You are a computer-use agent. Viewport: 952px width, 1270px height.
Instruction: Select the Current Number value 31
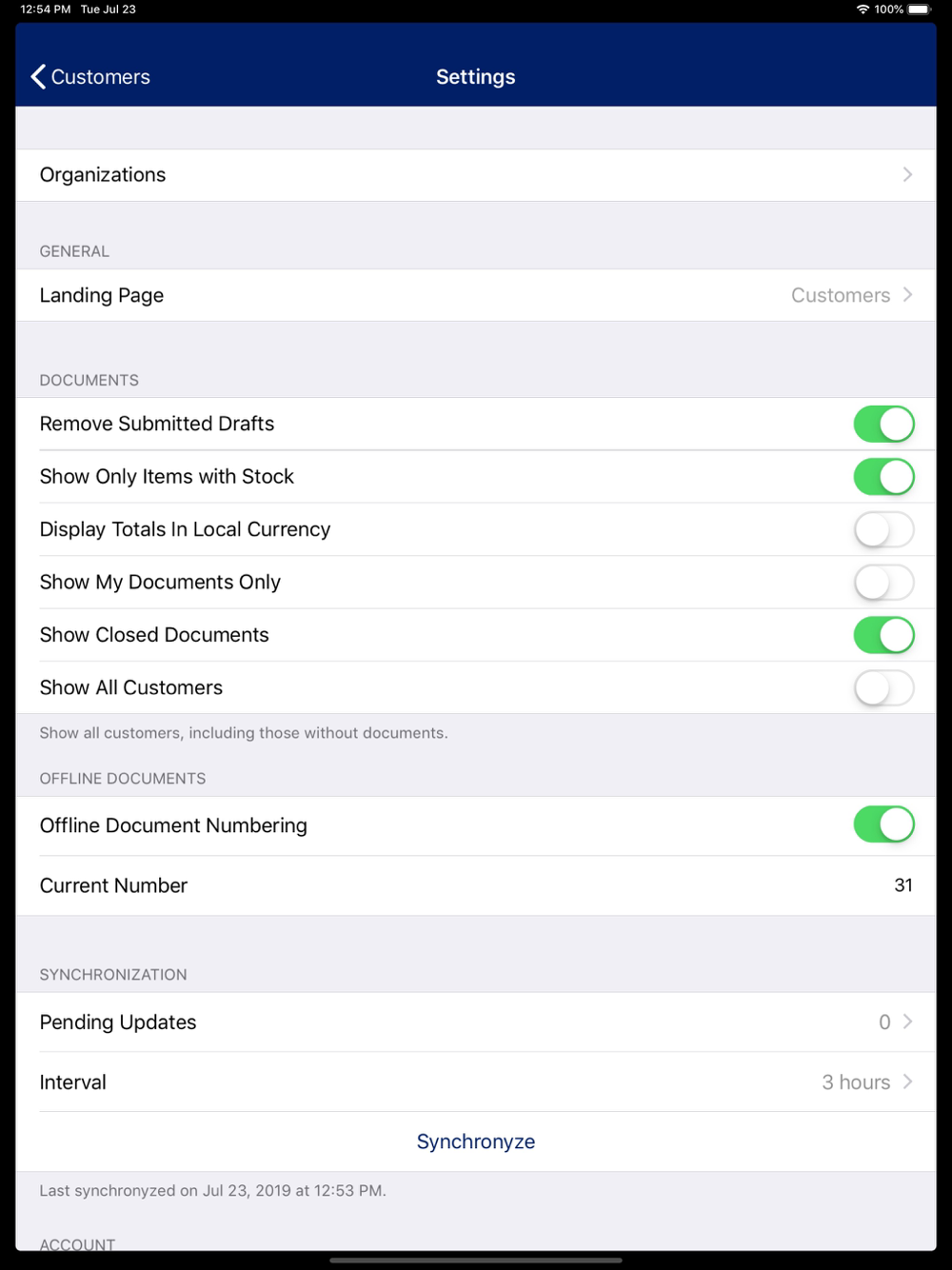903,885
